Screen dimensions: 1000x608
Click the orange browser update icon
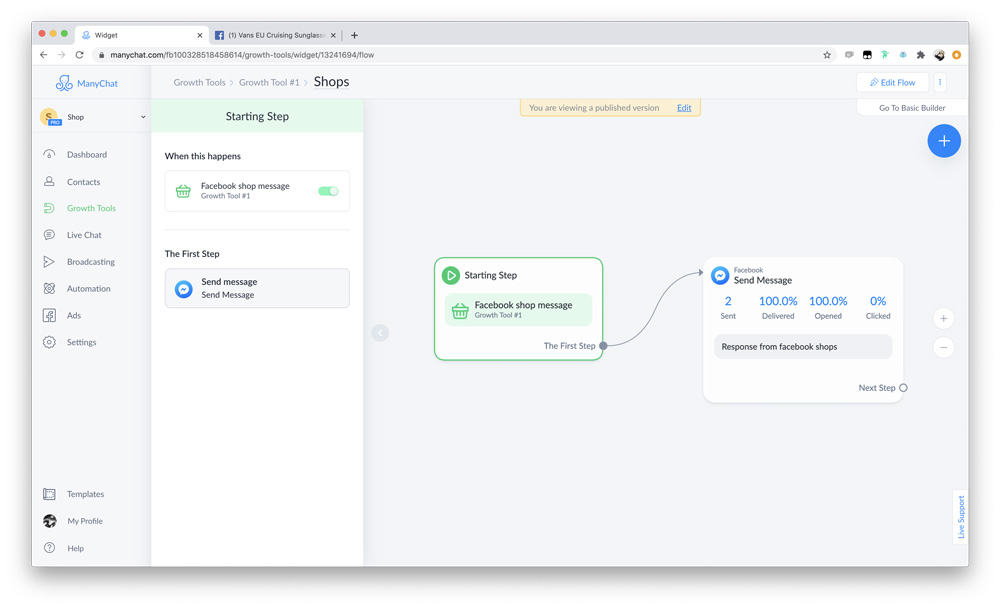[956, 55]
